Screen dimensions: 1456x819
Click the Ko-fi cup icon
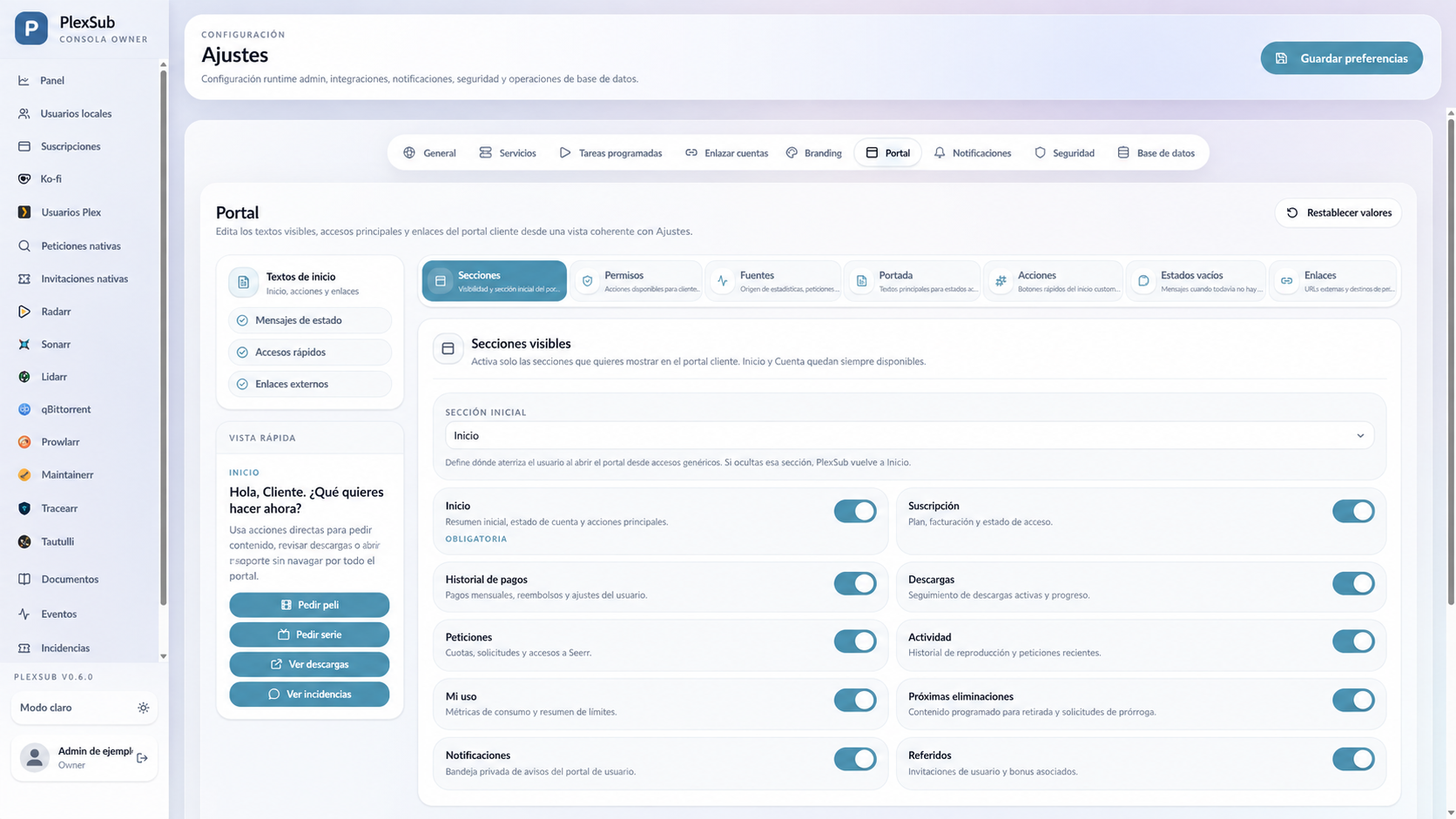24,178
